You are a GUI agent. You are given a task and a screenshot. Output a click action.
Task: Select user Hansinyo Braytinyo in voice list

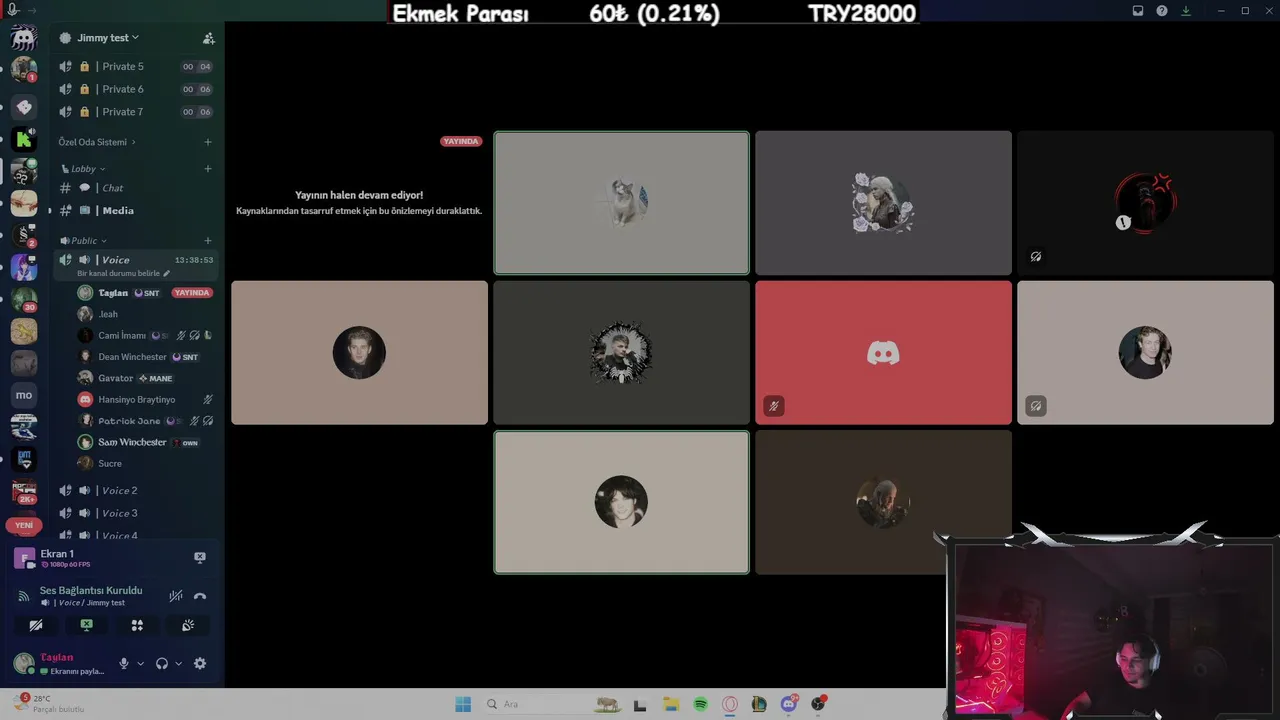click(145, 399)
